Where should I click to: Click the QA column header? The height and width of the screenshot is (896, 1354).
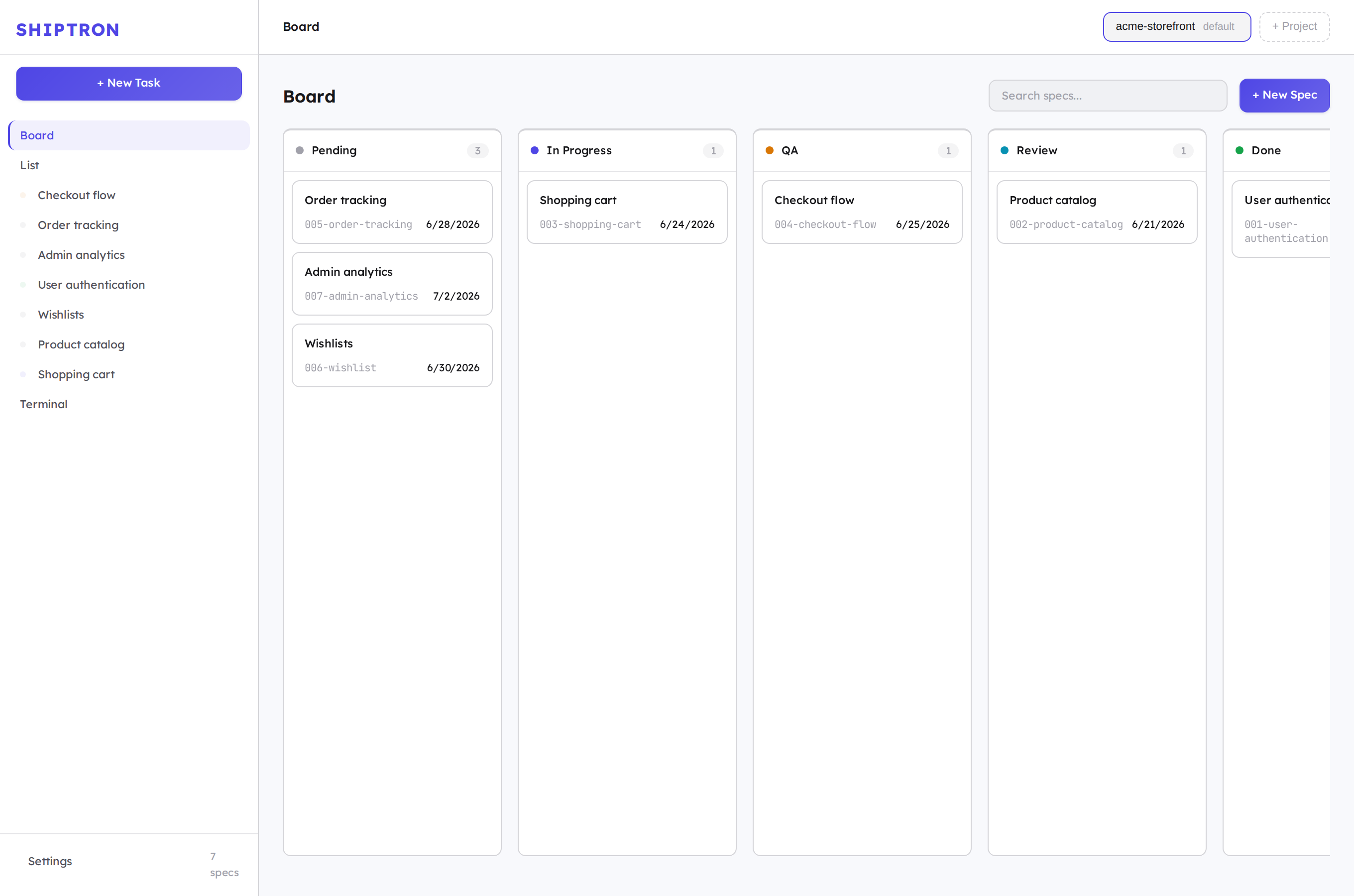tap(862, 150)
